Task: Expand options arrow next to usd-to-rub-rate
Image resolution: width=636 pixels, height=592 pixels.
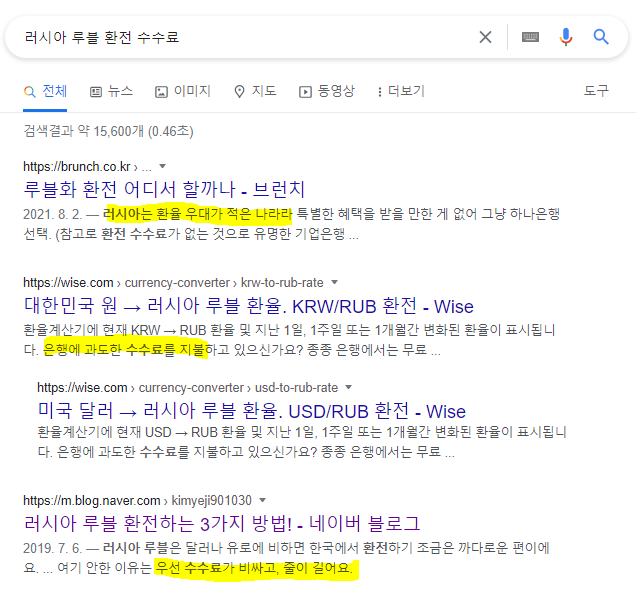Action: click(348, 387)
